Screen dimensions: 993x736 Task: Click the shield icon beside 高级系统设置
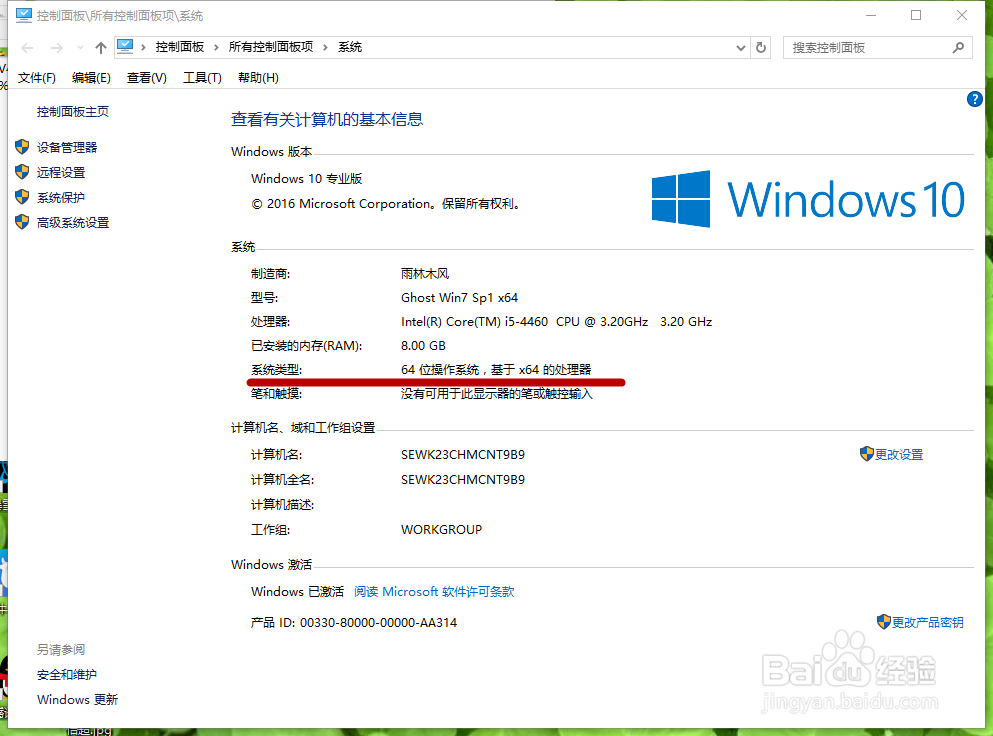coord(22,222)
